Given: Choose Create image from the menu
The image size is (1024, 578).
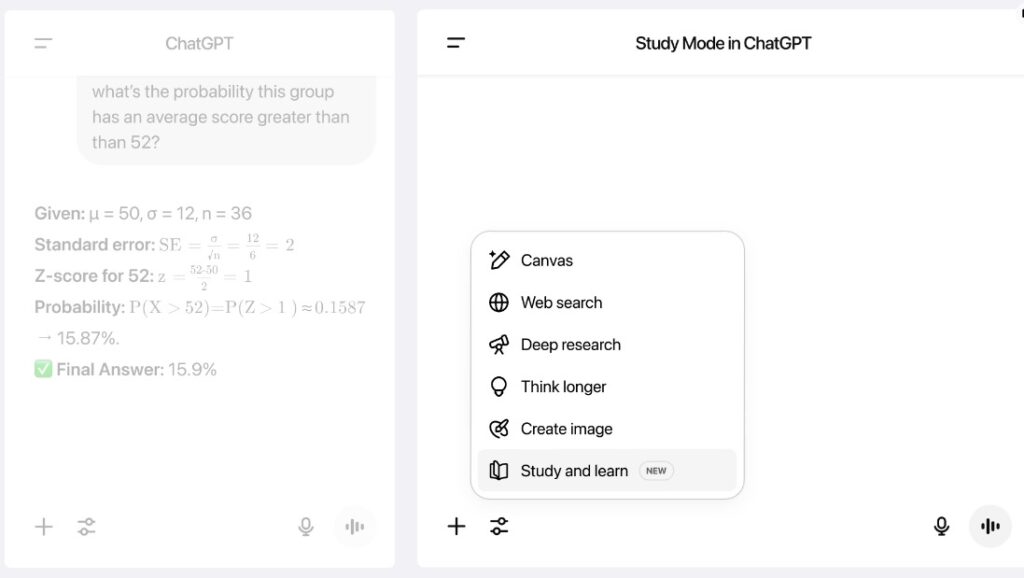Looking at the screenshot, I should pyautogui.click(x=566, y=428).
